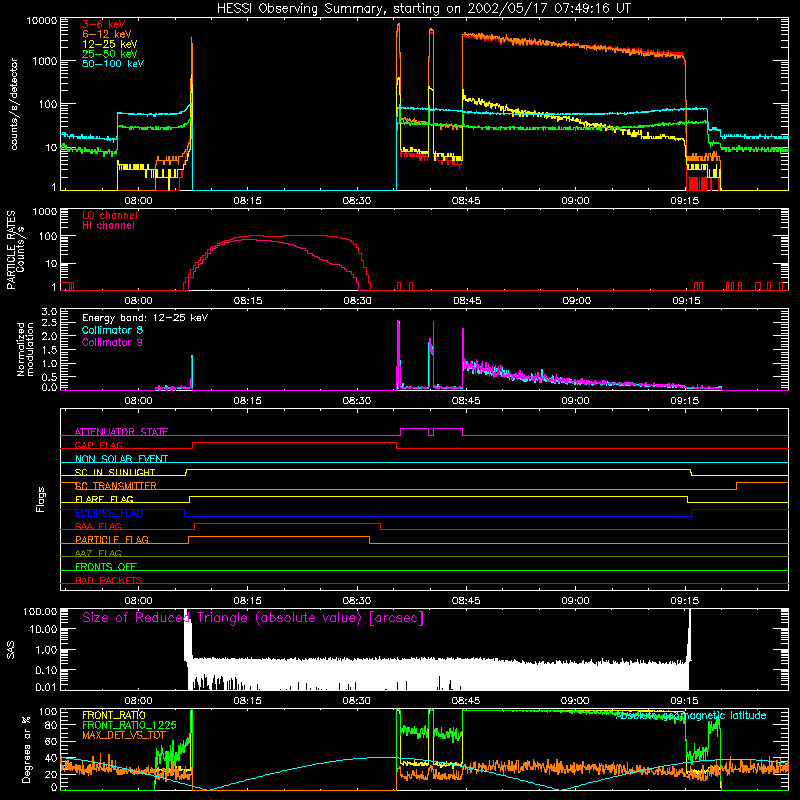
Task: Click the 'Size of Reduced Triangle' panel title
Action: coord(253,618)
